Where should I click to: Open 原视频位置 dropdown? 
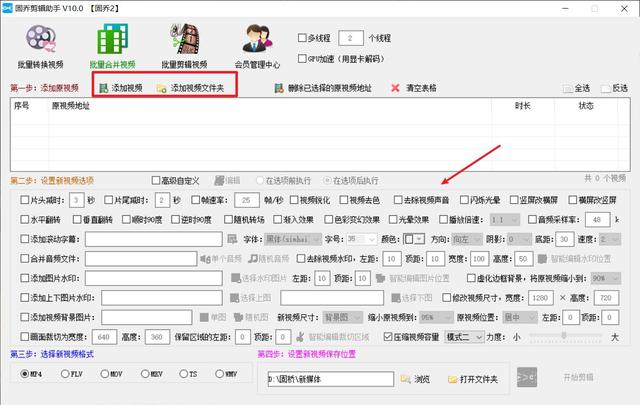[x=520, y=317]
